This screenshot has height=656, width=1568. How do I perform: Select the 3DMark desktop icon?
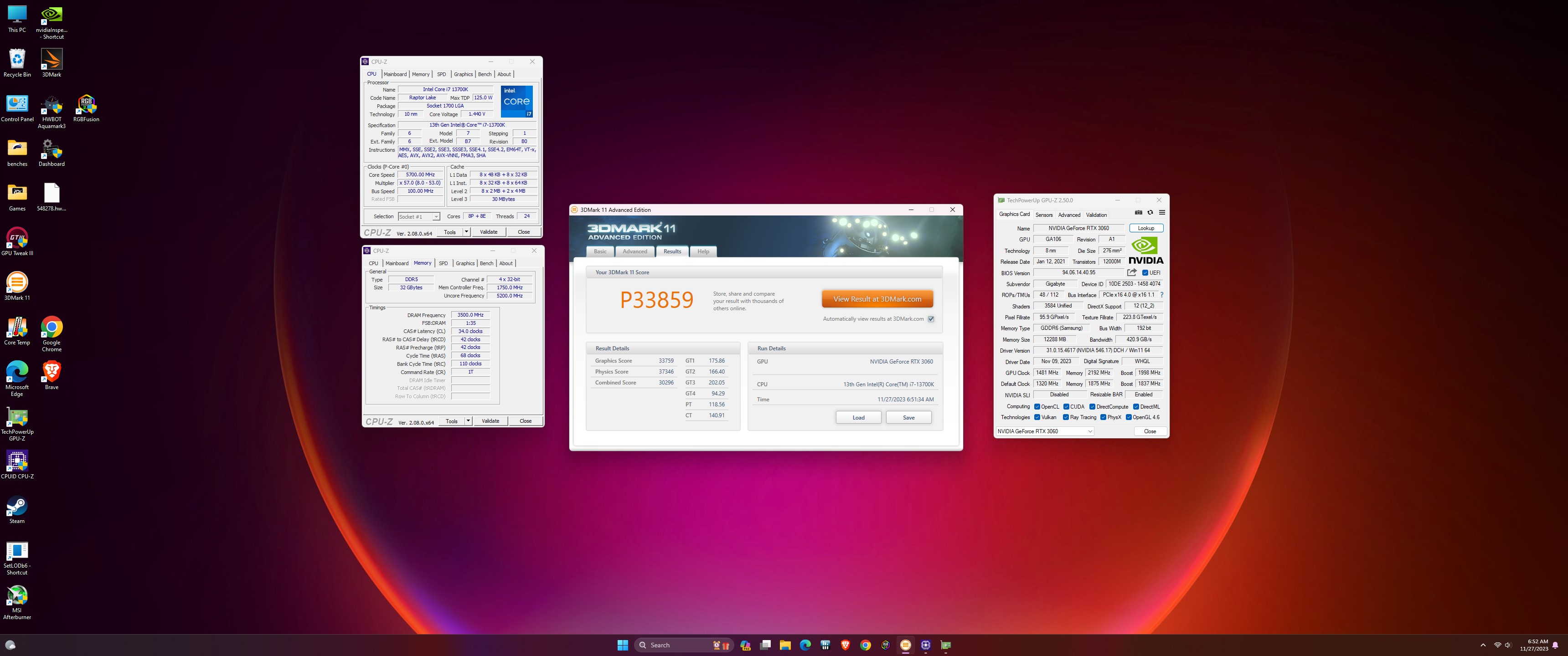coord(52,63)
